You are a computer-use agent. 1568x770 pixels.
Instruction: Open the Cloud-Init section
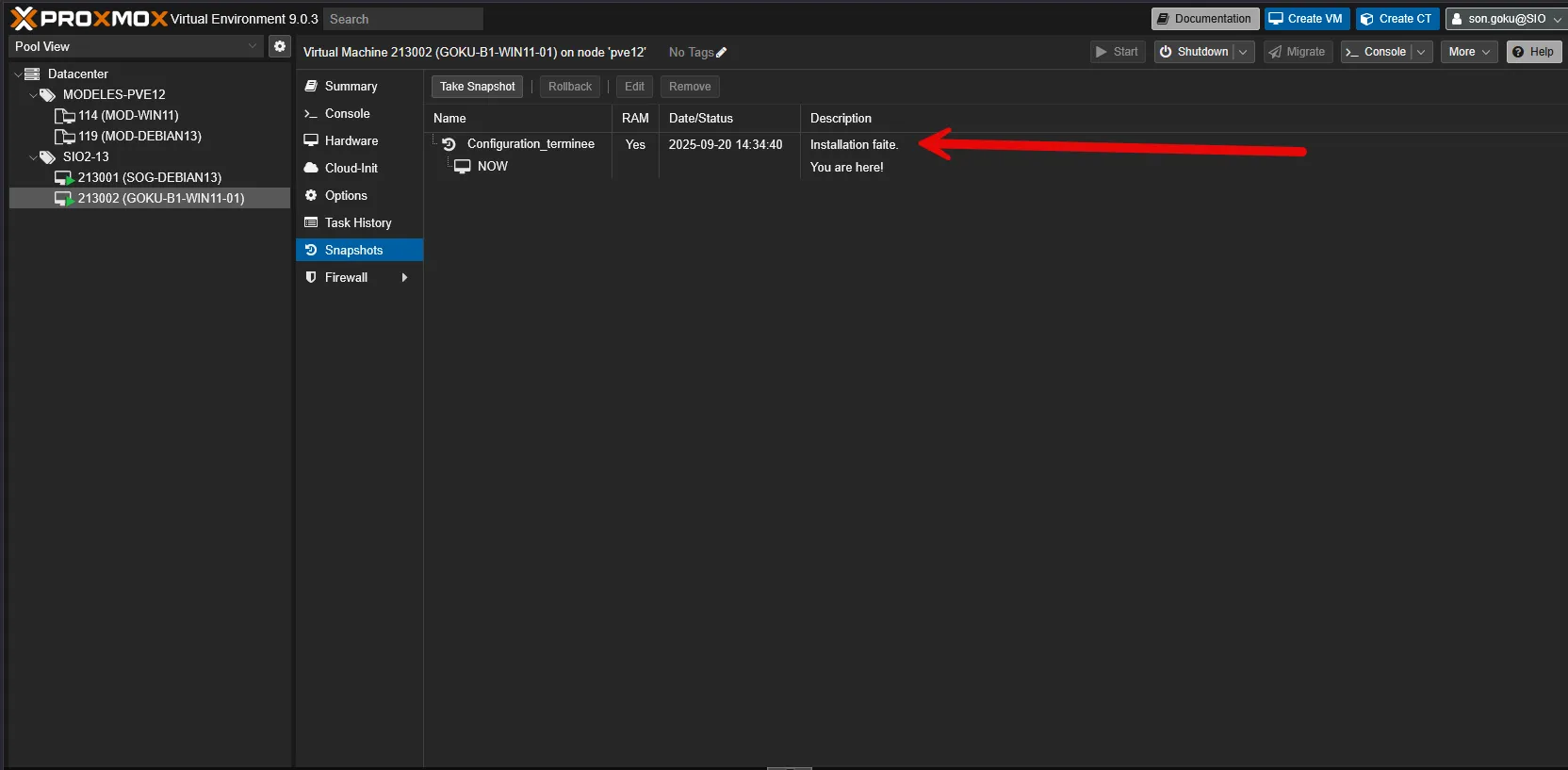pos(351,168)
